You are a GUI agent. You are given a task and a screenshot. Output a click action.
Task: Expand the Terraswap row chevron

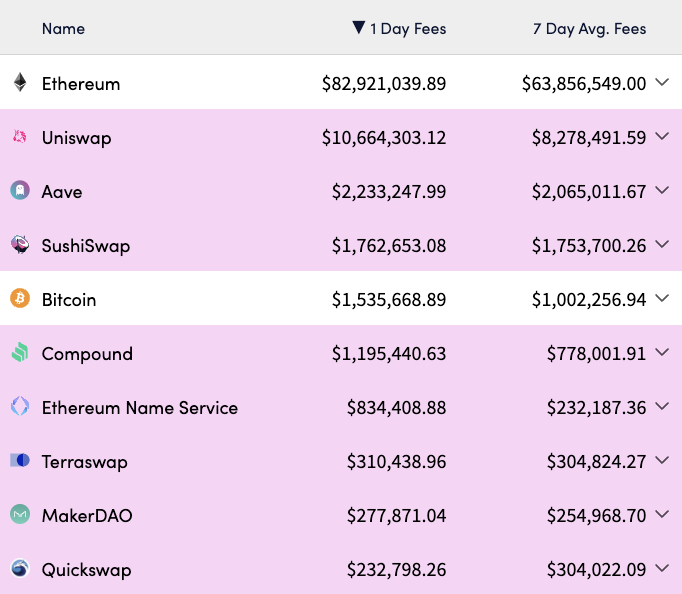coord(662,460)
